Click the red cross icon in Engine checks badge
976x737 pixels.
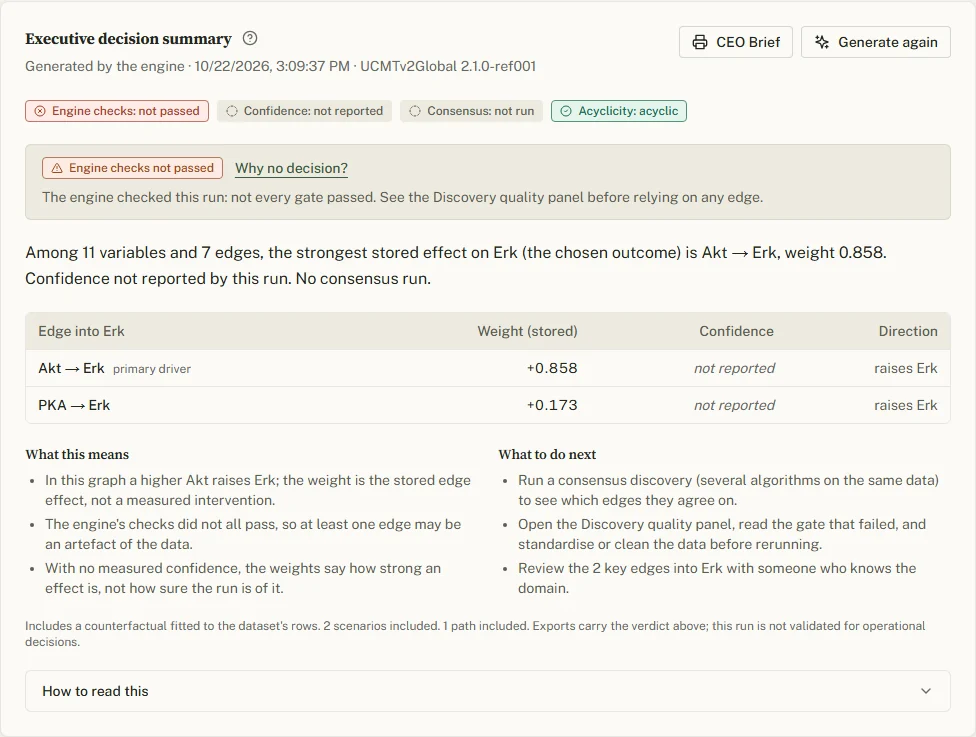pos(40,111)
